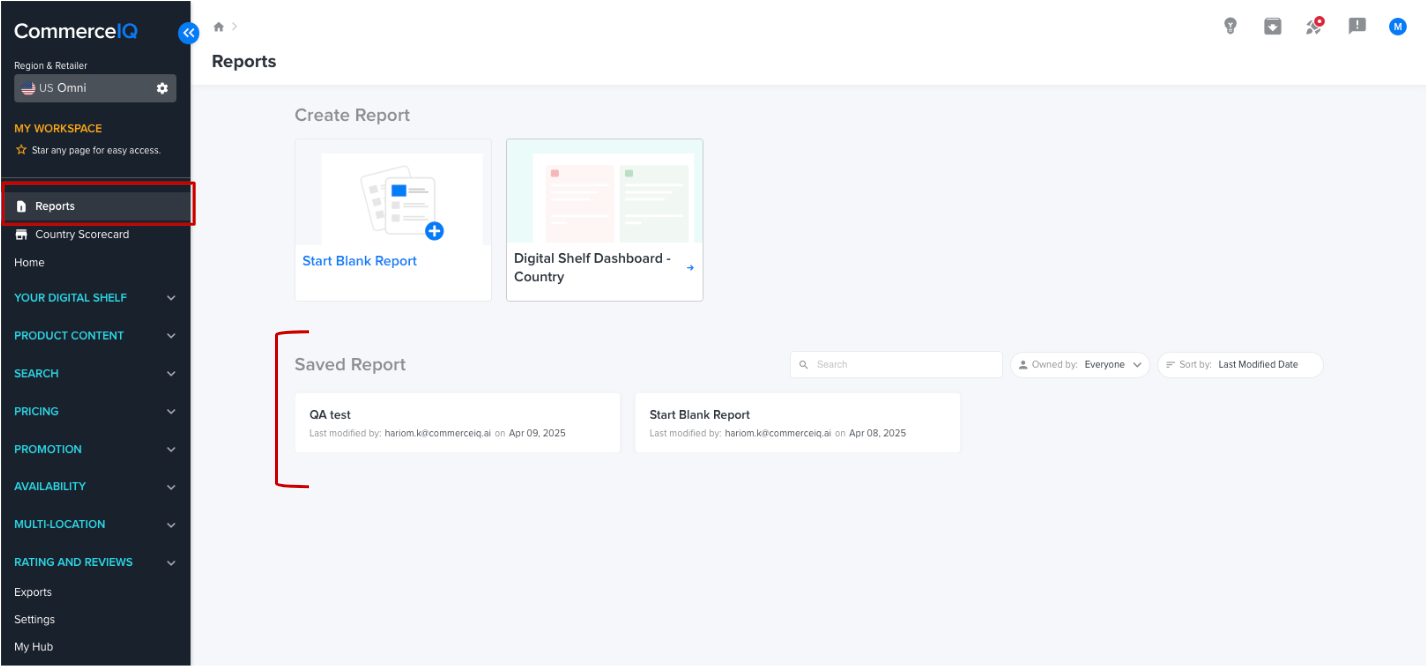
Task: Click the Start Blank Report link
Action: coord(360,261)
